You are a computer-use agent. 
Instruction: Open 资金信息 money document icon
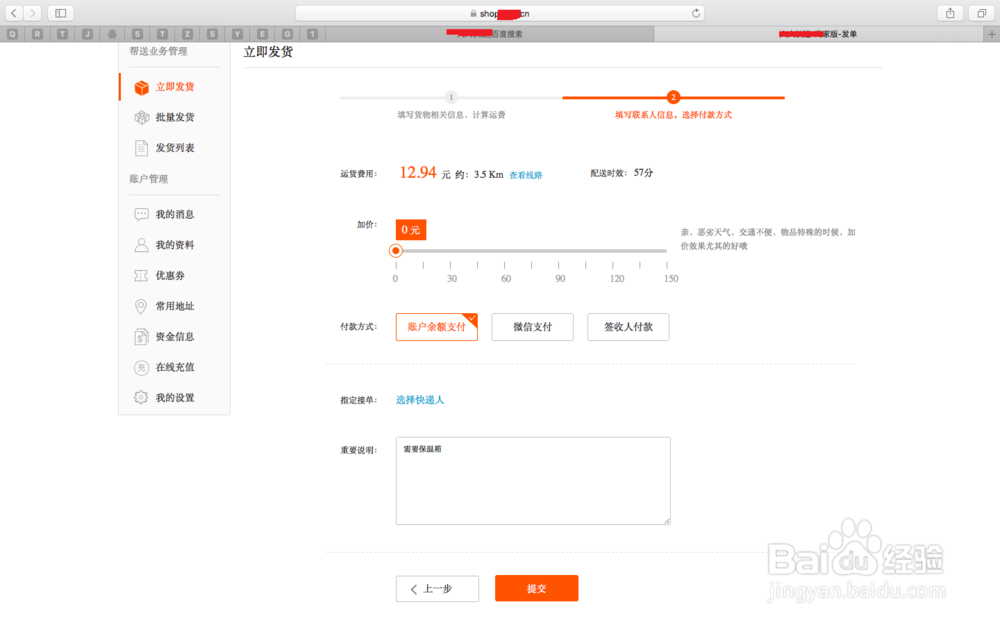click(141, 337)
